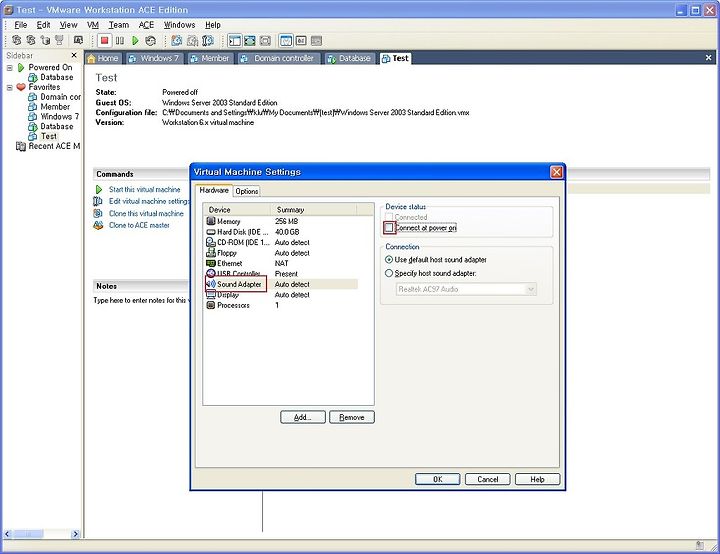This screenshot has width=720, height=554.
Task: Select Domain controller in sidebar Favorites
Action: point(54,97)
